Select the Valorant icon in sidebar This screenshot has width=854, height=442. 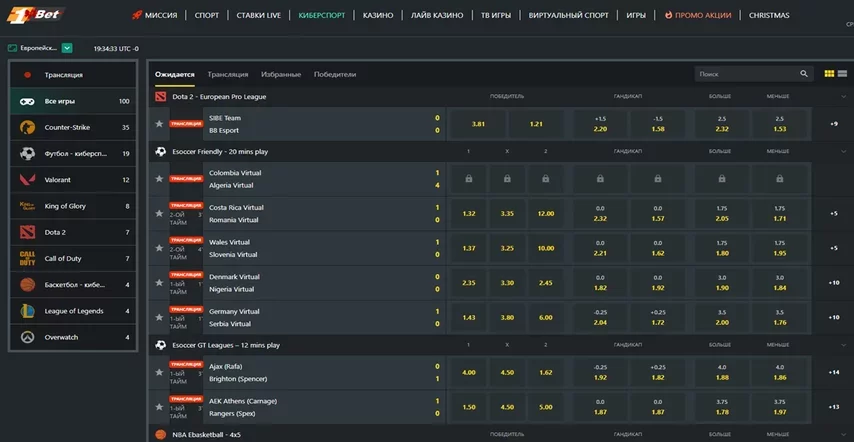pos(27,180)
